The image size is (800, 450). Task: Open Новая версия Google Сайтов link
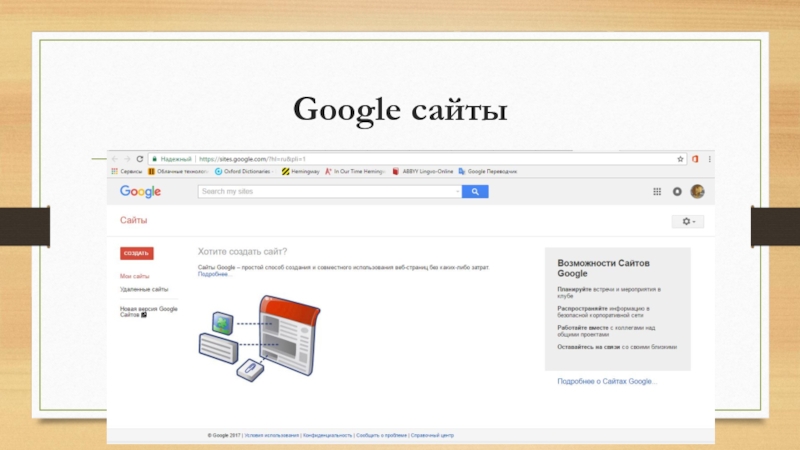(148, 312)
